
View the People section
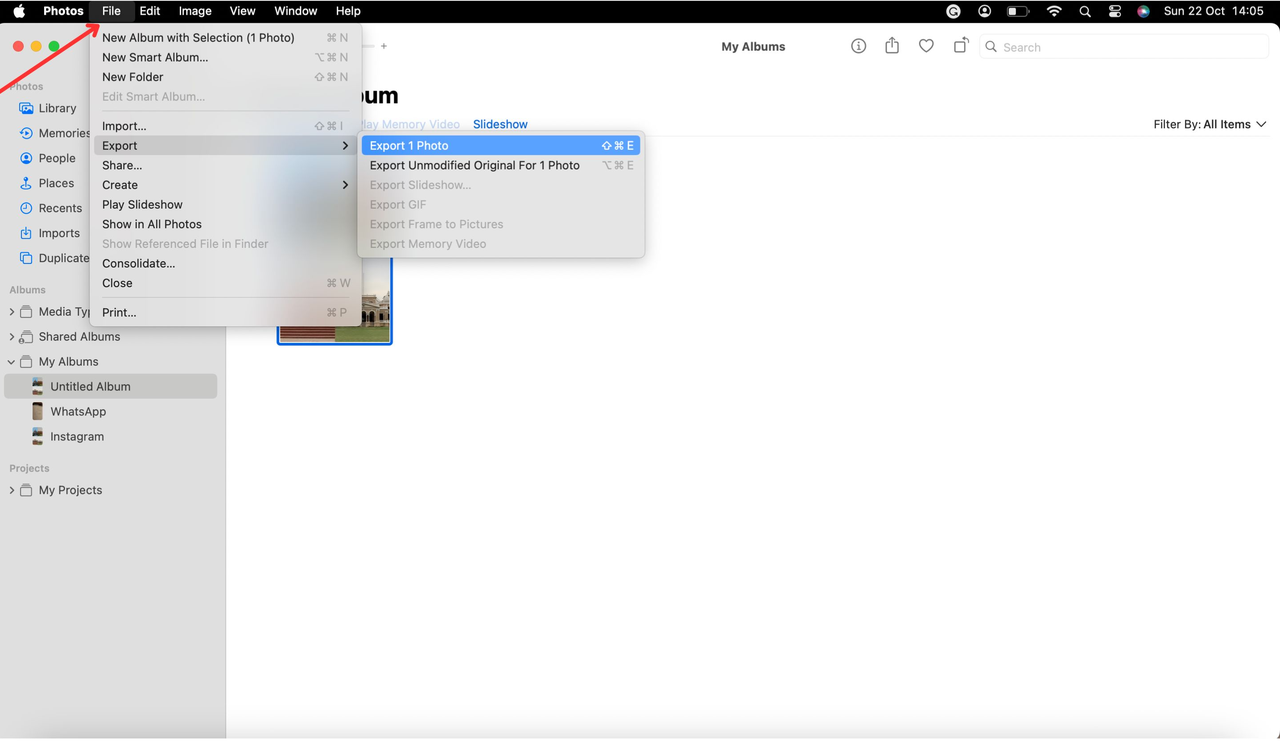[58, 158]
